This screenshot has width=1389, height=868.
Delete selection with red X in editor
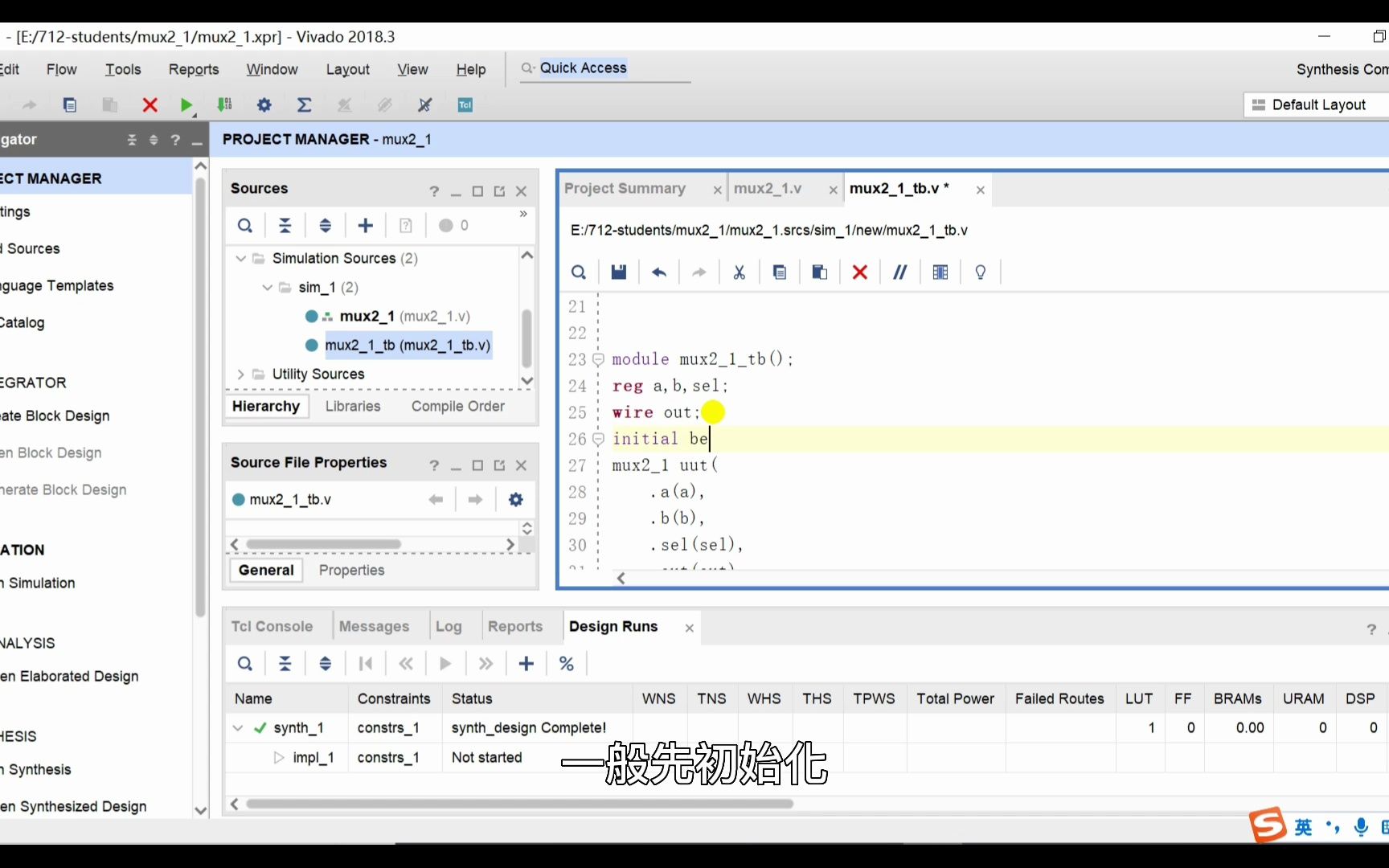[x=860, y=272]
